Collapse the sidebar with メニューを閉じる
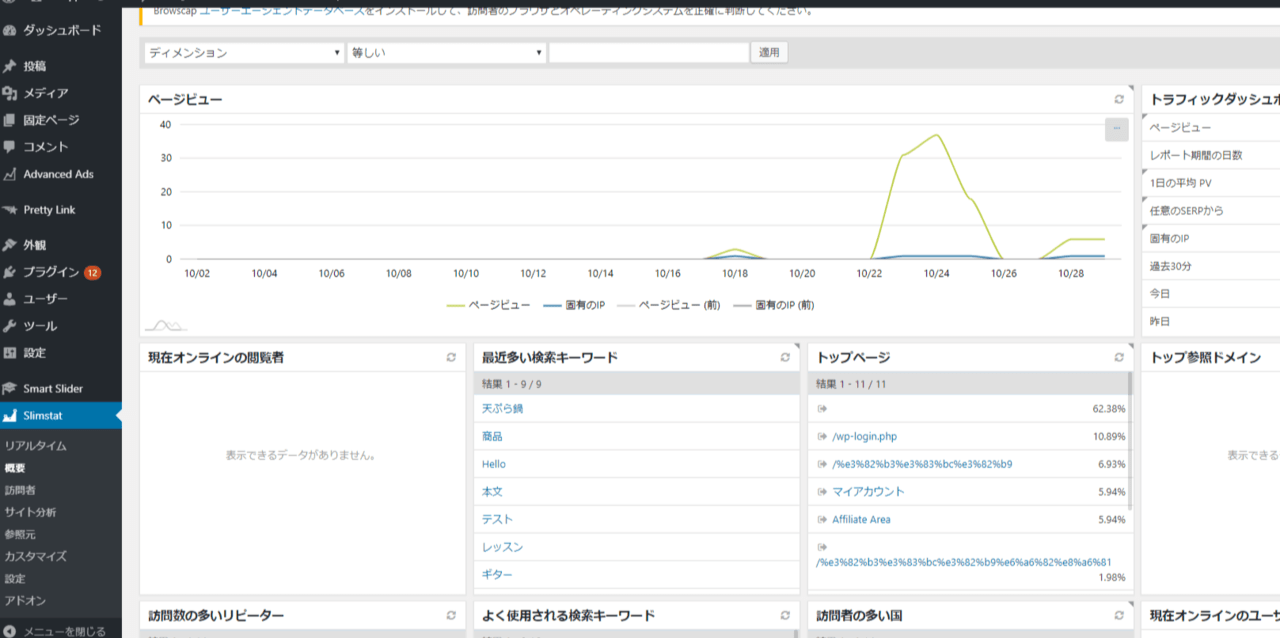The height and width of the screenshot is (638, 1280). click(56, 630)
